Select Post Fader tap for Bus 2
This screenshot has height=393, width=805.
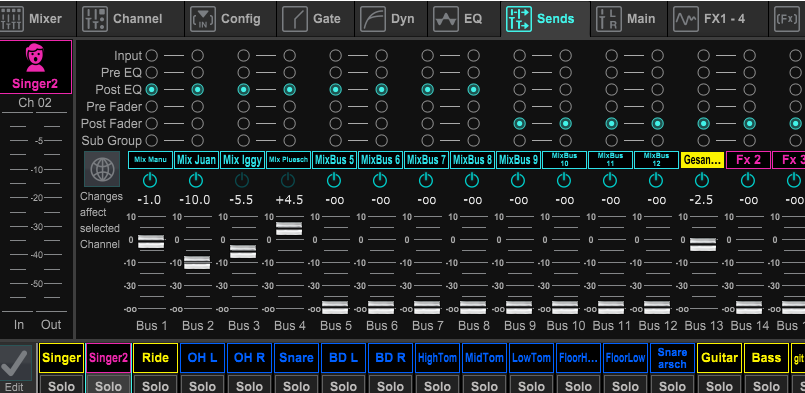[198, 123]
